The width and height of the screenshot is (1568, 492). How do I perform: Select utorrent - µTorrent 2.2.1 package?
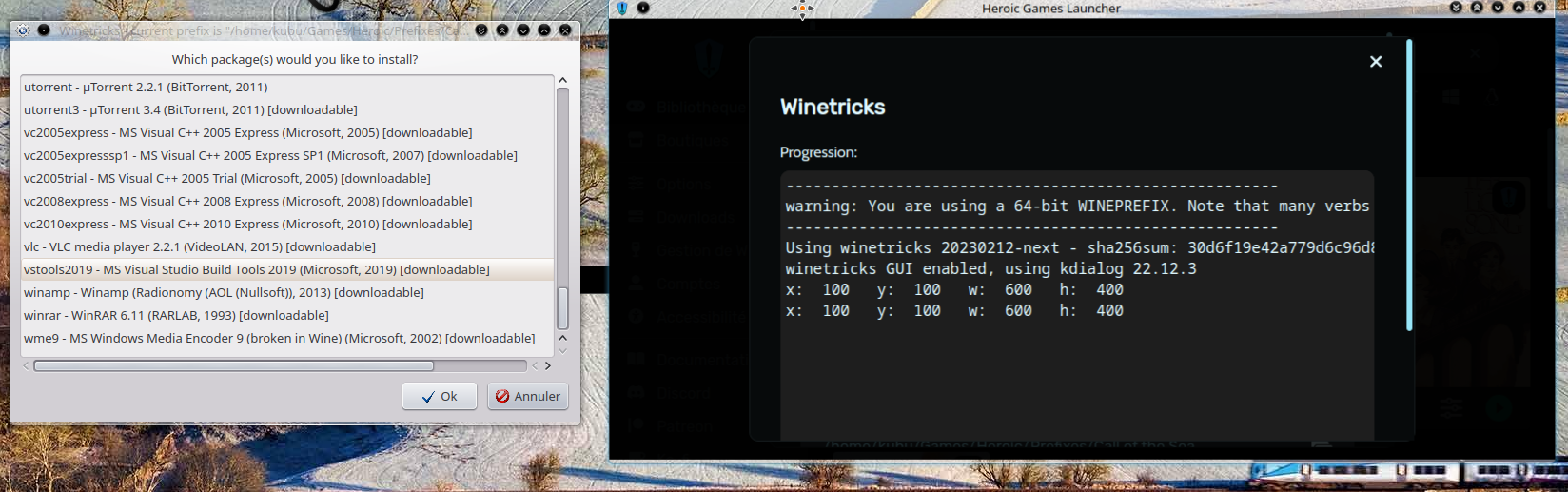(286, 87)
